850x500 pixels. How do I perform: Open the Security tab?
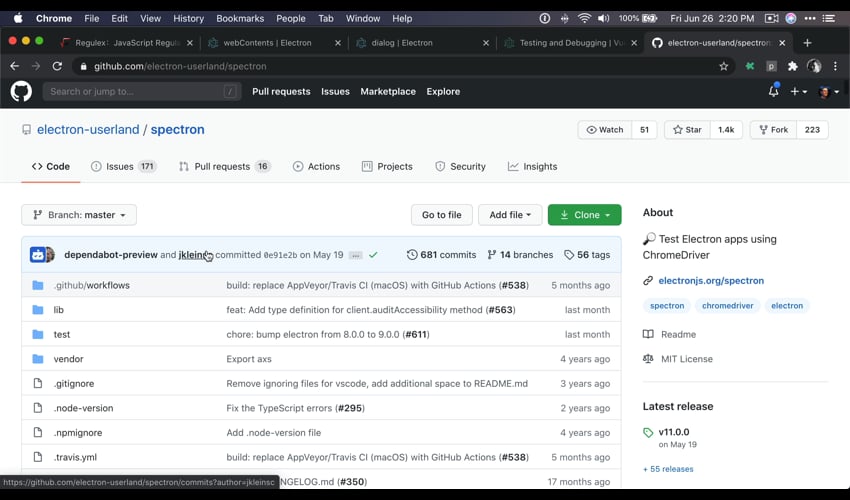tap(460, 166)
